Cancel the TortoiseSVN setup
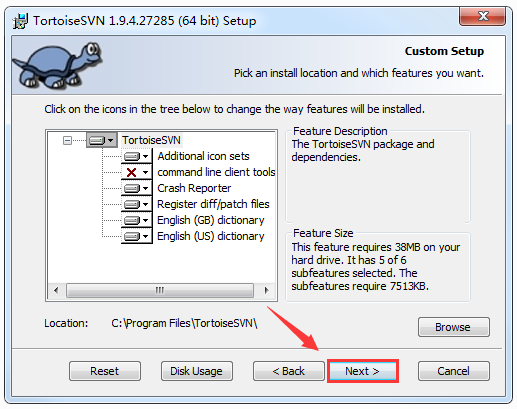This screenshot has width=517, height=409. pos(454,371)
